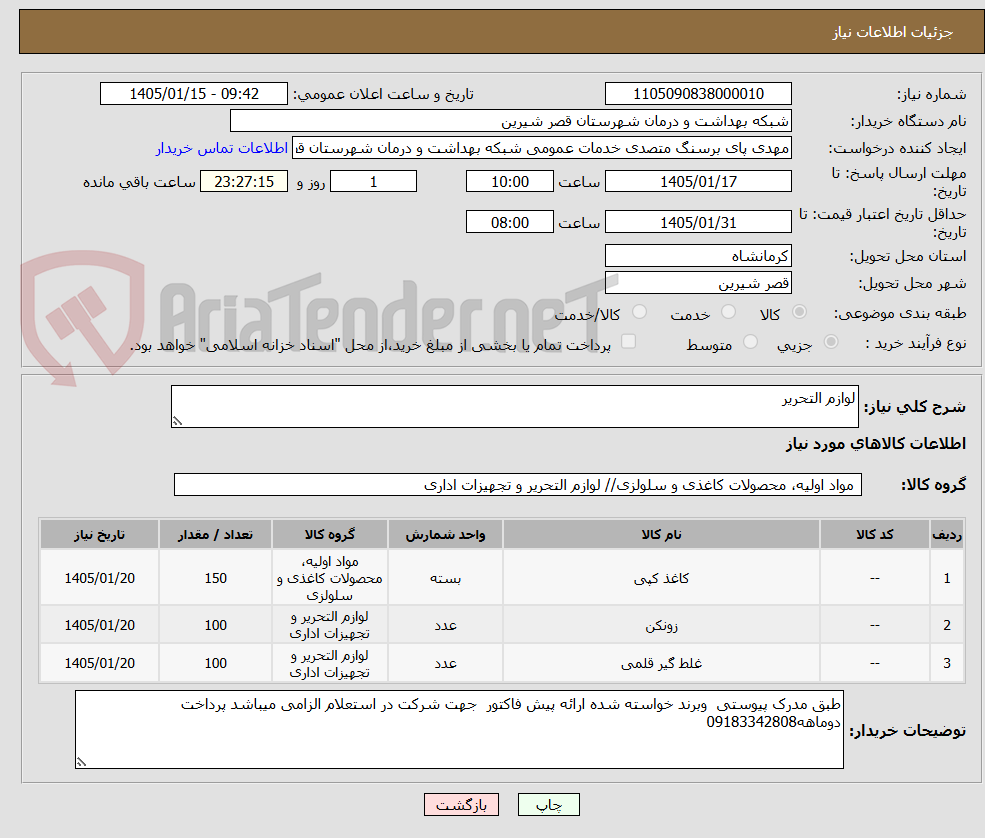Select the جزیی purchase type radio
The width and height of the screenshot is (985, 838).
(830, 342)
